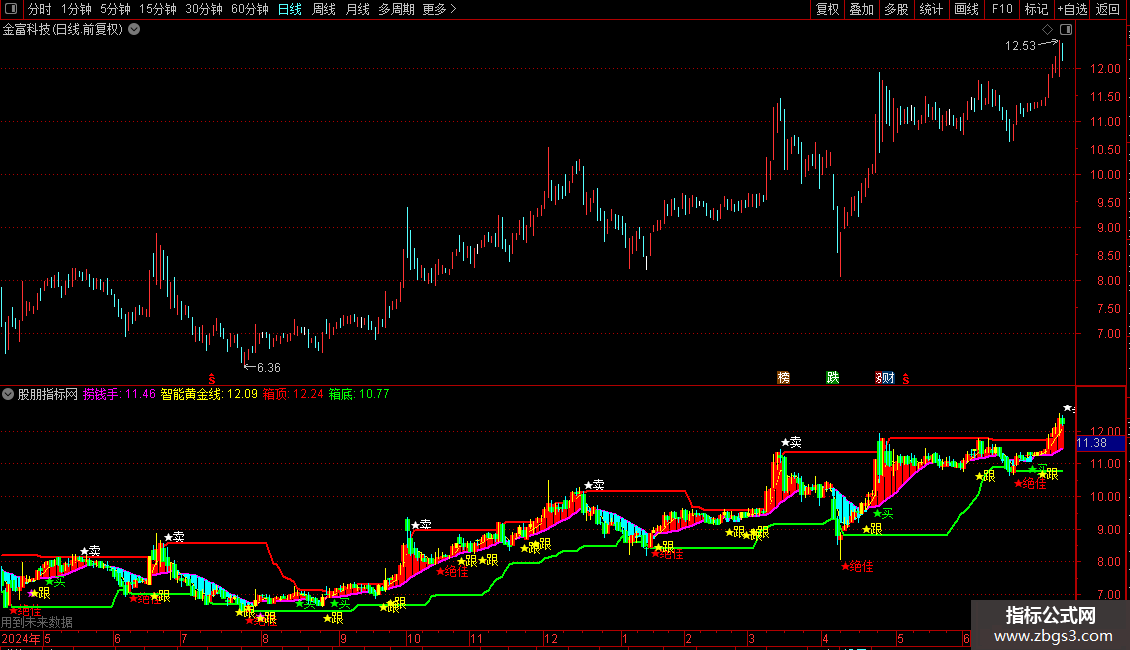Click the 叠加 overlay button
Screen dimensions: 1130x650
point(862,9)
